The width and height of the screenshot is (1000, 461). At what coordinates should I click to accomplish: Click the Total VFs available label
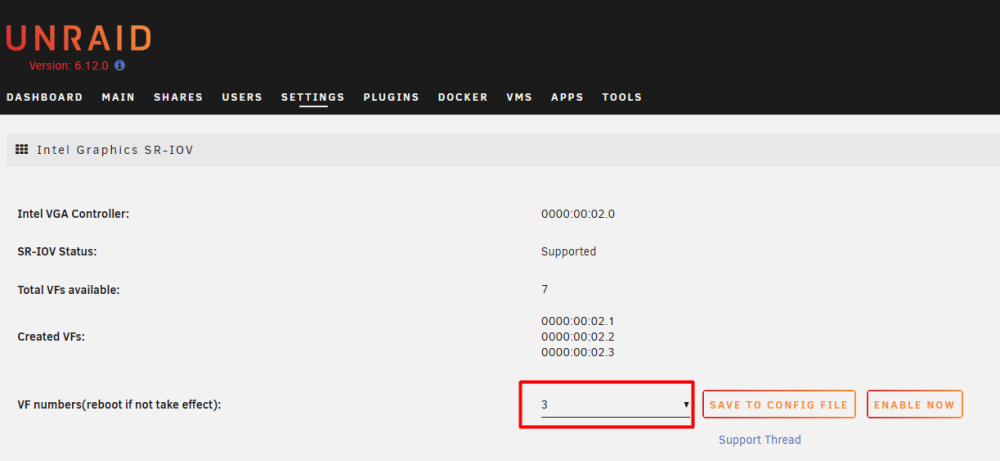69,290
